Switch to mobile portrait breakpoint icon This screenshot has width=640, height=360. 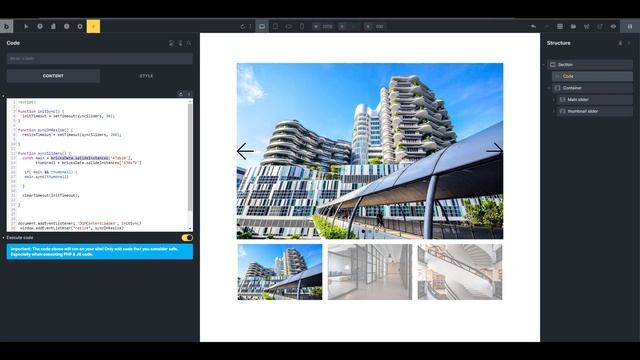302,27
